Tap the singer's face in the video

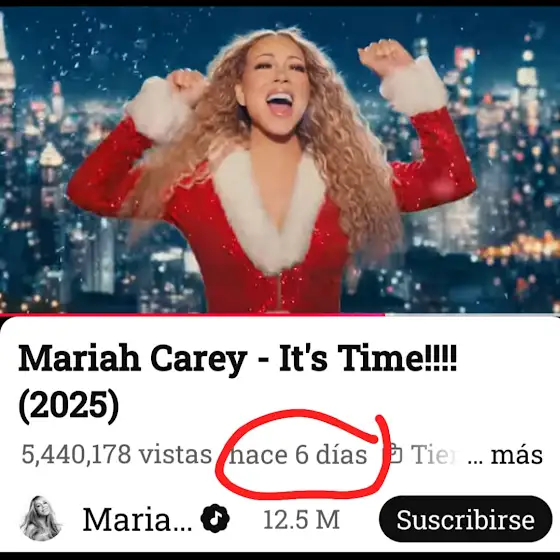tap(277, 84)
